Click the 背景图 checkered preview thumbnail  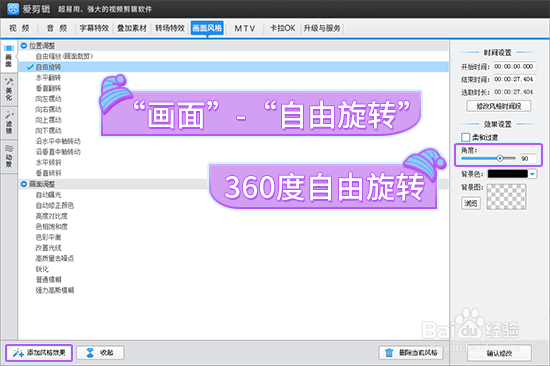click(x=507, y=197)
